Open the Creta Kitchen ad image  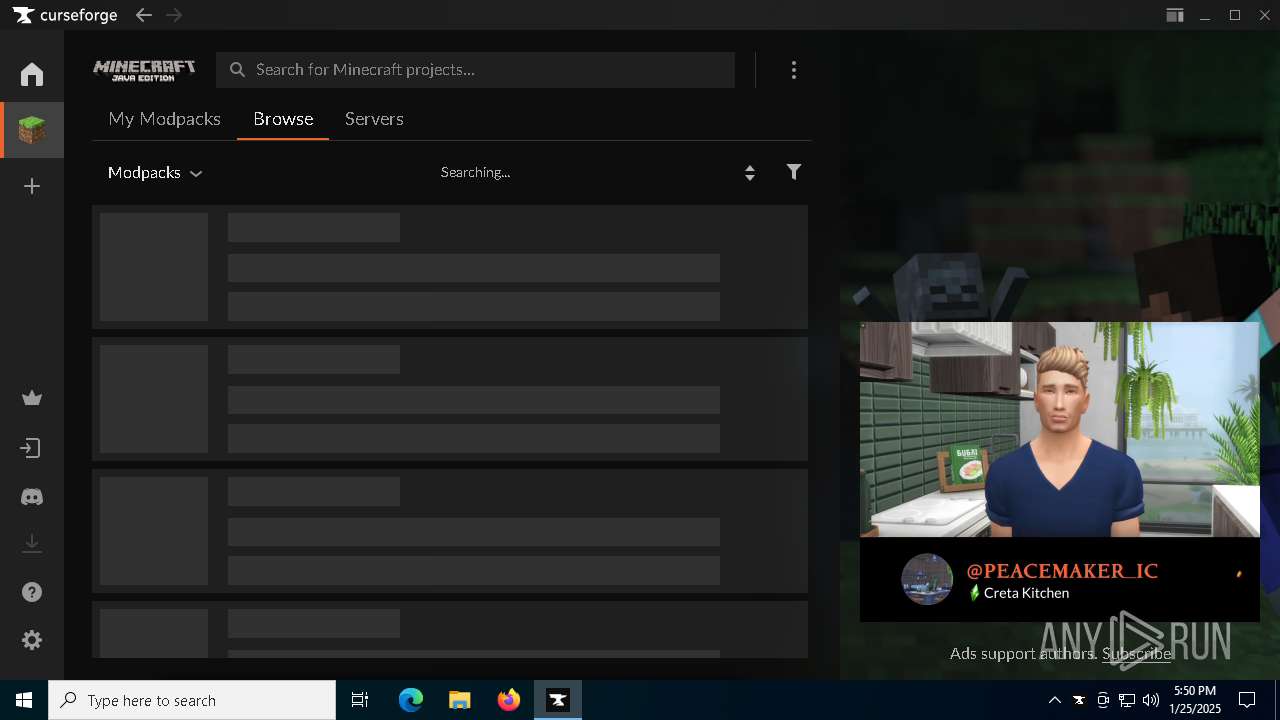[x=1060, y=430]
